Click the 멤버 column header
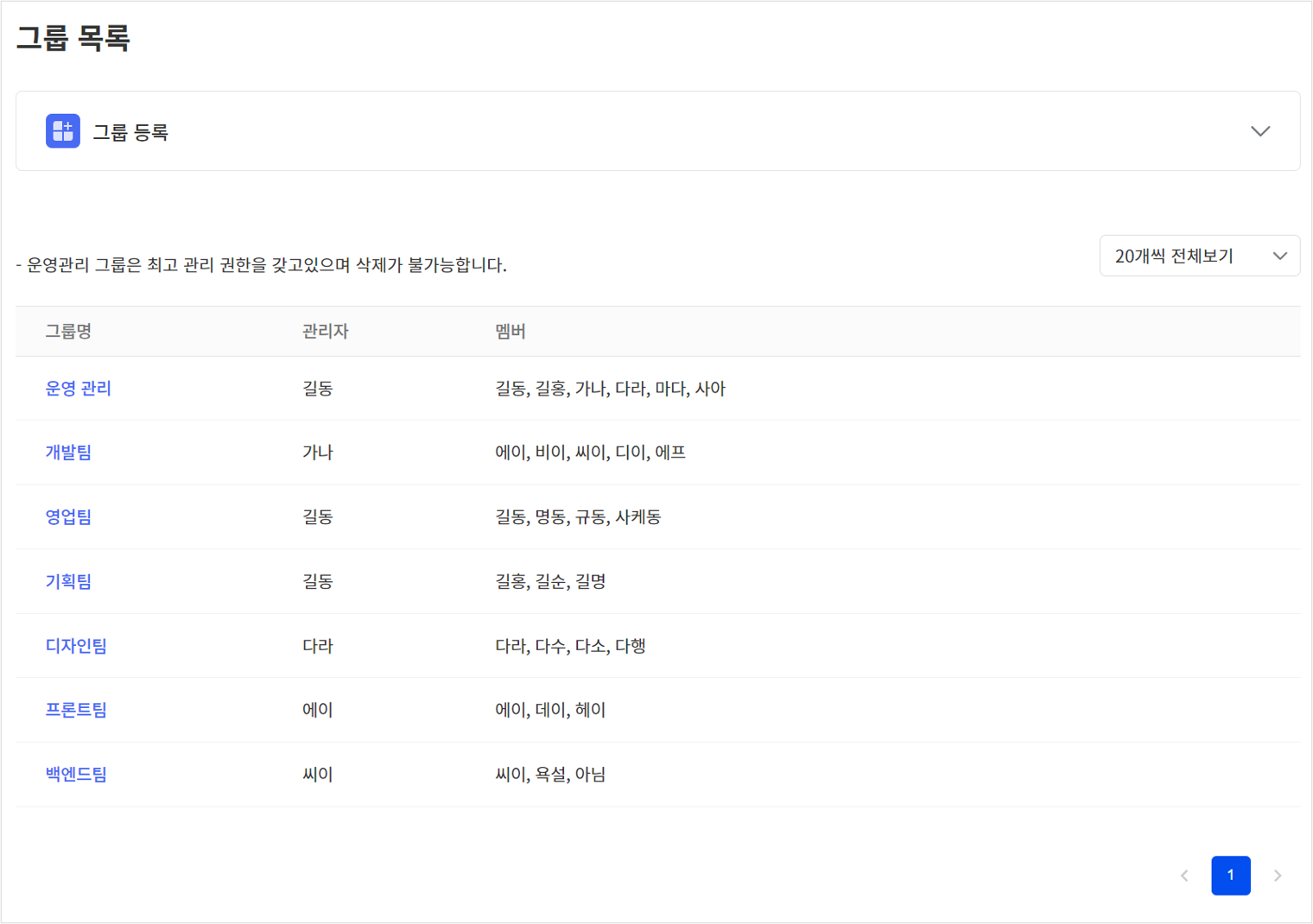 coord(511,332)
